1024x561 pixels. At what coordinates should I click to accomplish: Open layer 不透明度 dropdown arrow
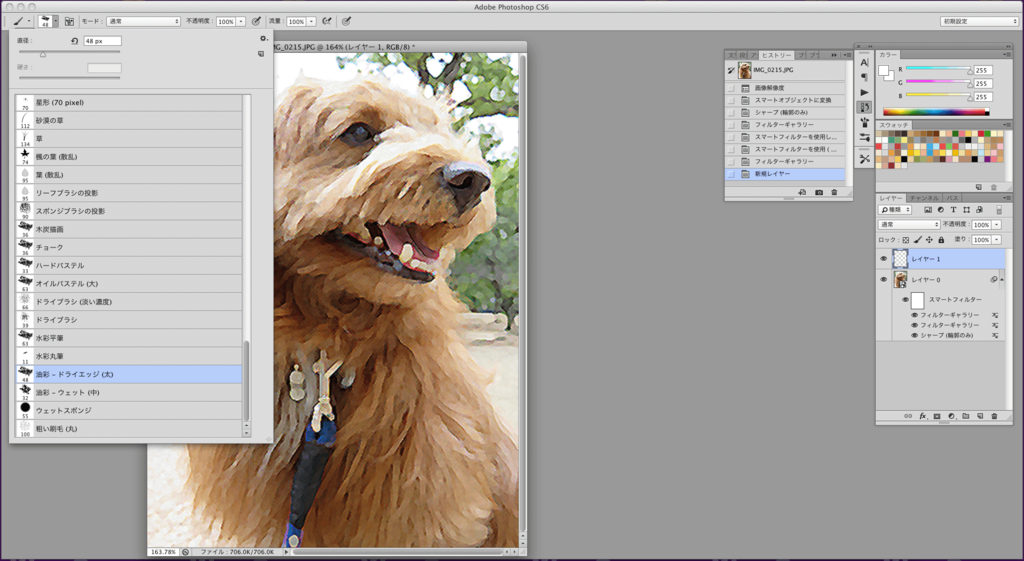997,224
